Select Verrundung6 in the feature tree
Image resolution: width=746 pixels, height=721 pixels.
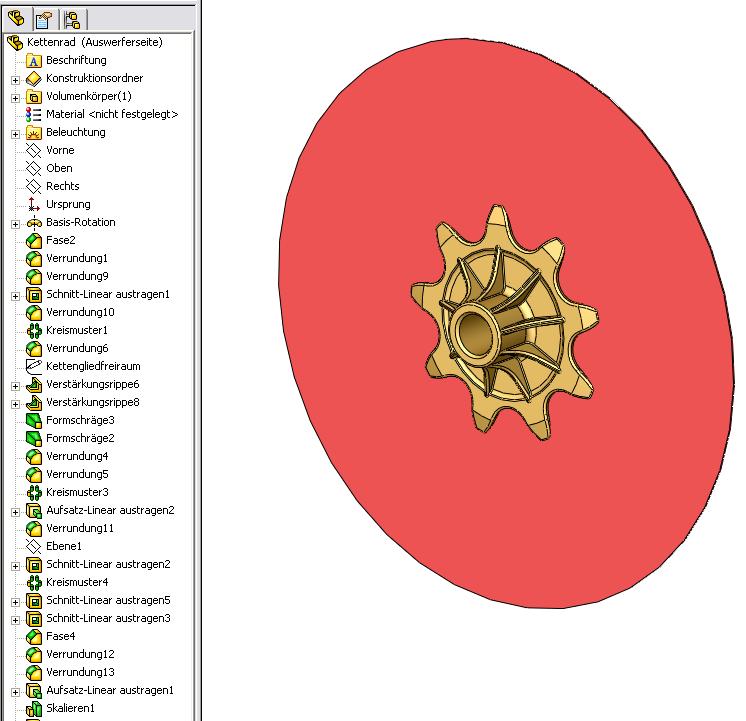click(77, 348)
